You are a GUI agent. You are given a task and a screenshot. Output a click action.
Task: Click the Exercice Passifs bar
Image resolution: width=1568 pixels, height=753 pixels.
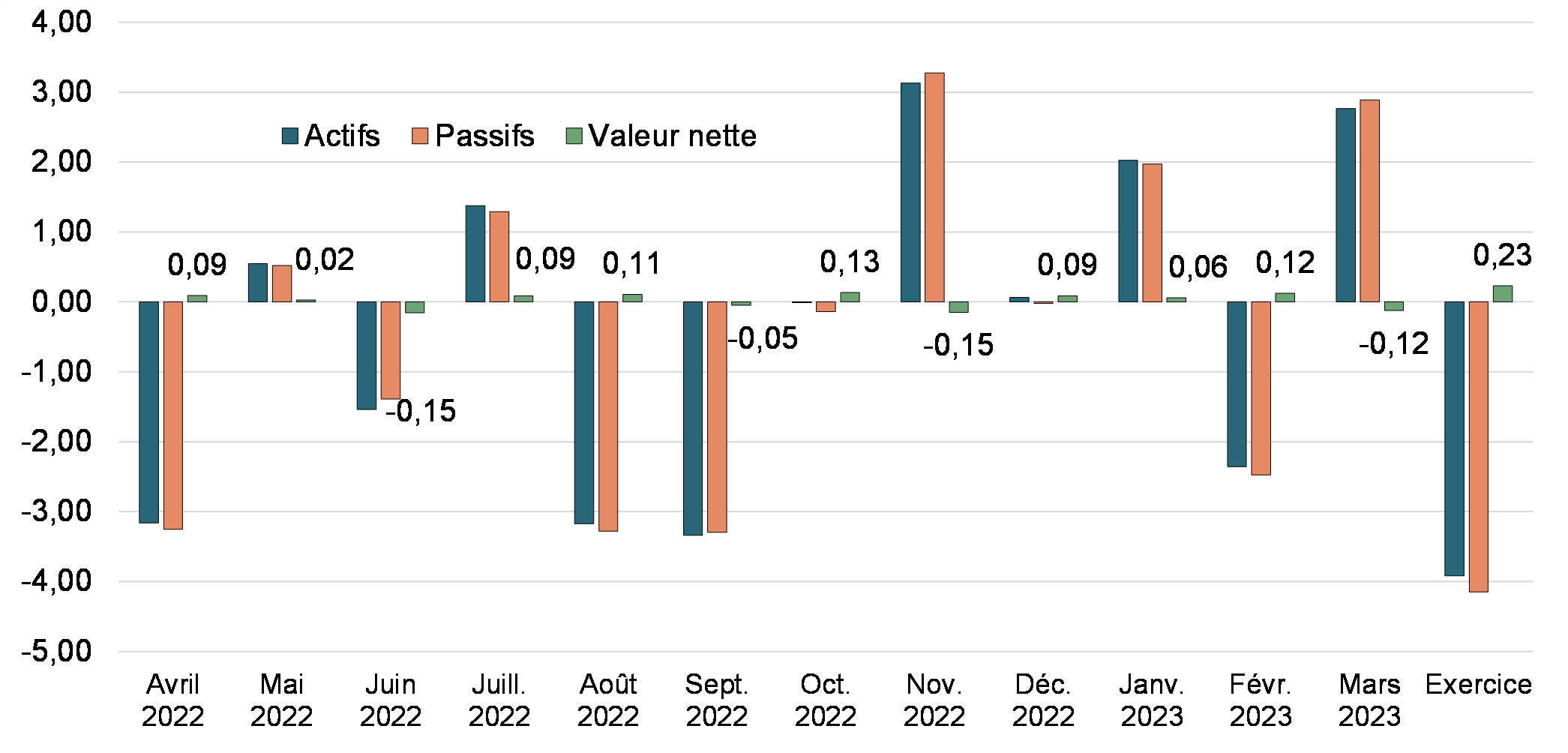click(1479, 446)
